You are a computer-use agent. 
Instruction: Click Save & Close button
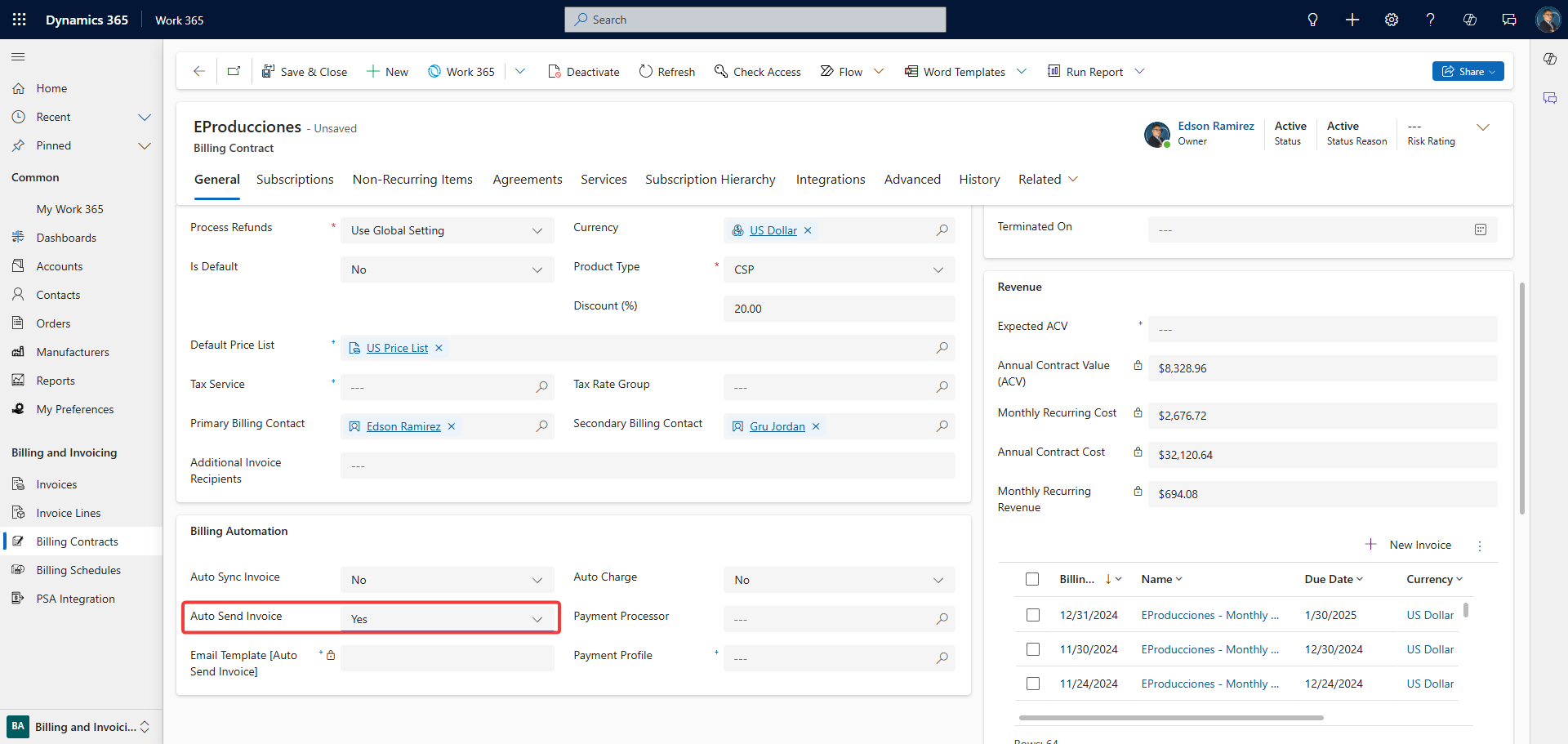point(305,72)
